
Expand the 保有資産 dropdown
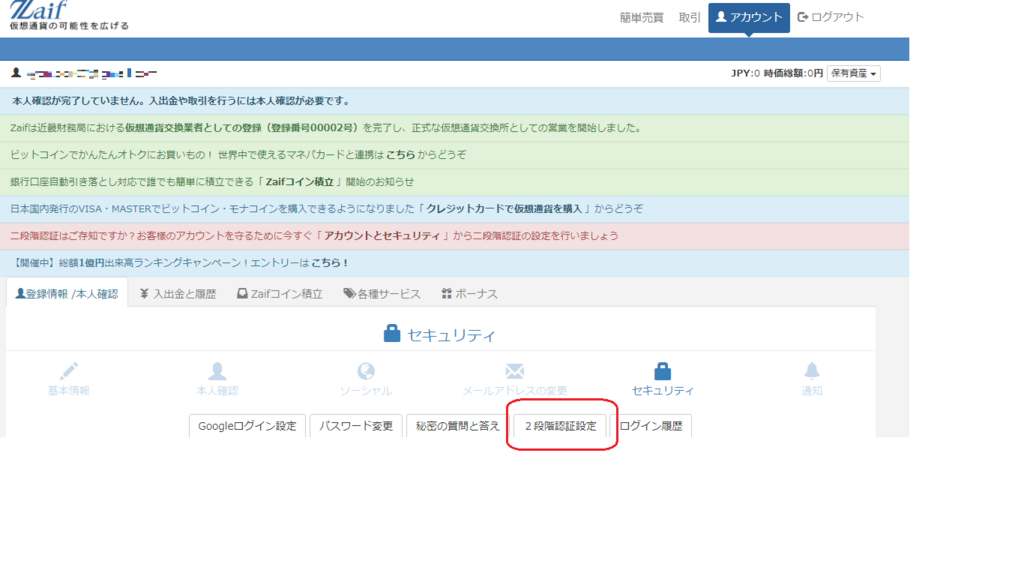[854, 73]
